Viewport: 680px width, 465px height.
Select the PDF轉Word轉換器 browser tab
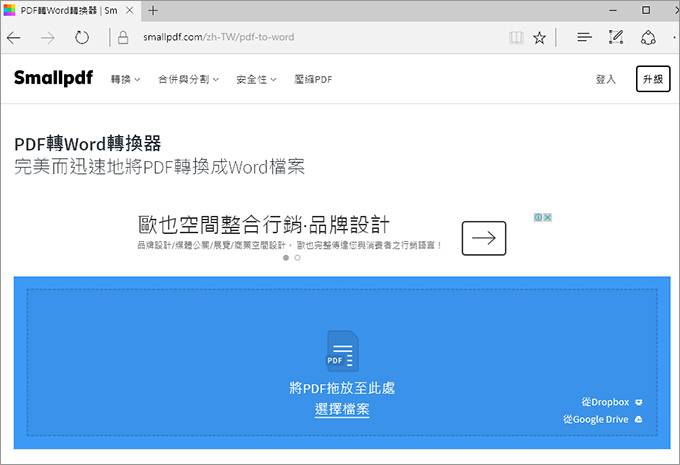pyautogui.click(x=69, y=10)
